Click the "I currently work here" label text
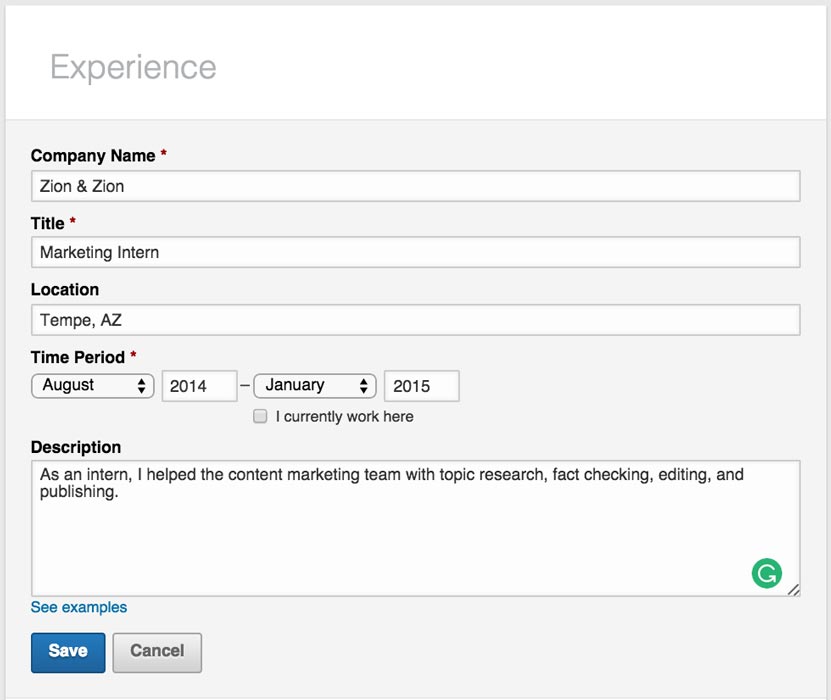The image size is (831, 700). [344, 417]
